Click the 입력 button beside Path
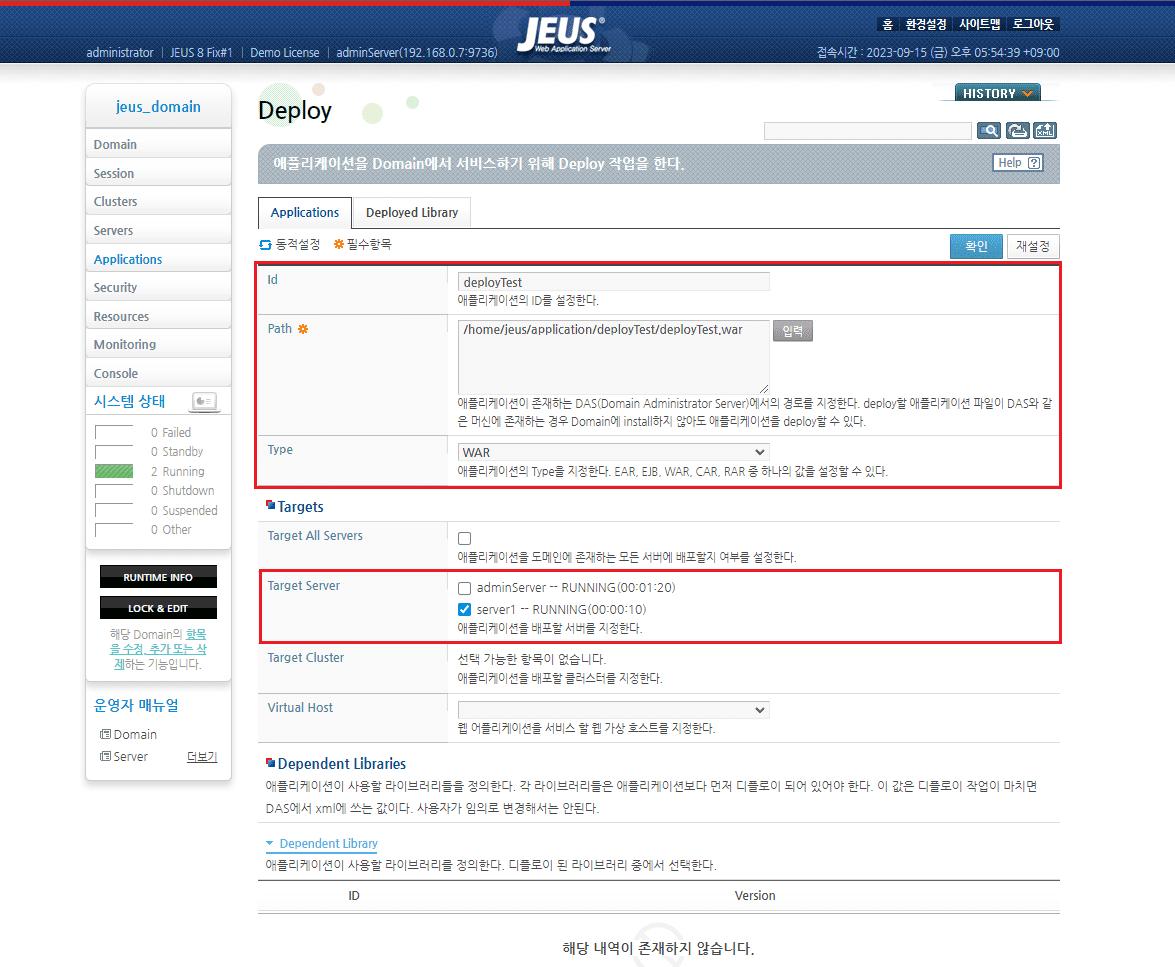This screenshot has height=967, width=1175. tap(793, 331)
